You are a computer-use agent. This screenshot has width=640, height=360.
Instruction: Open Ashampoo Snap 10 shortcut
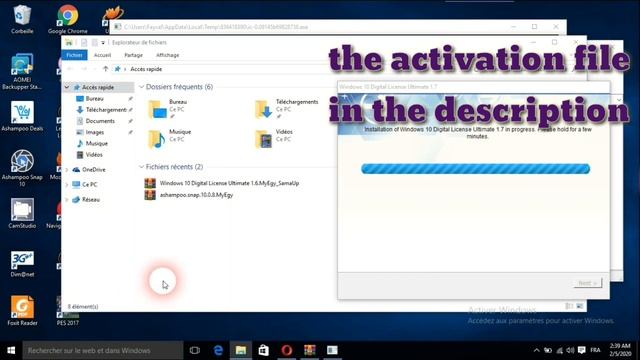click(22, 168)
